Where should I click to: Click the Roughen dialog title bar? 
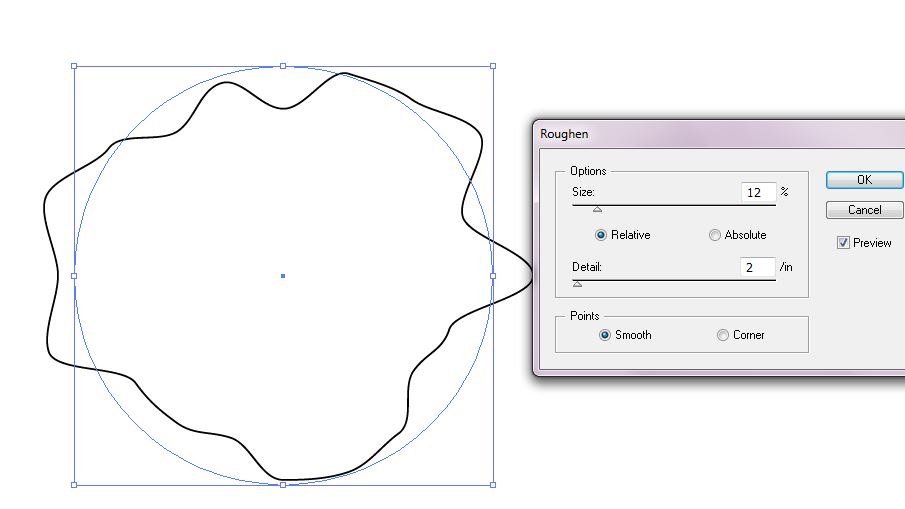click(719, 134)
